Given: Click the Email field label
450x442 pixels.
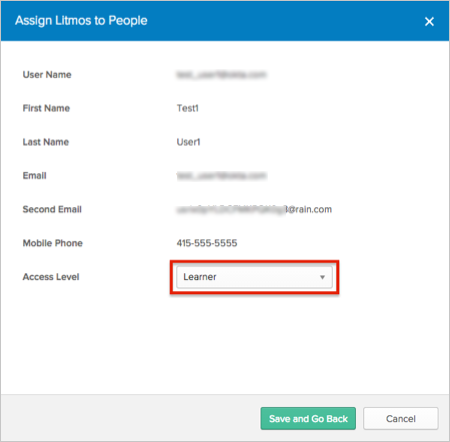Looking at the screenshot, I should click(35, 176).
